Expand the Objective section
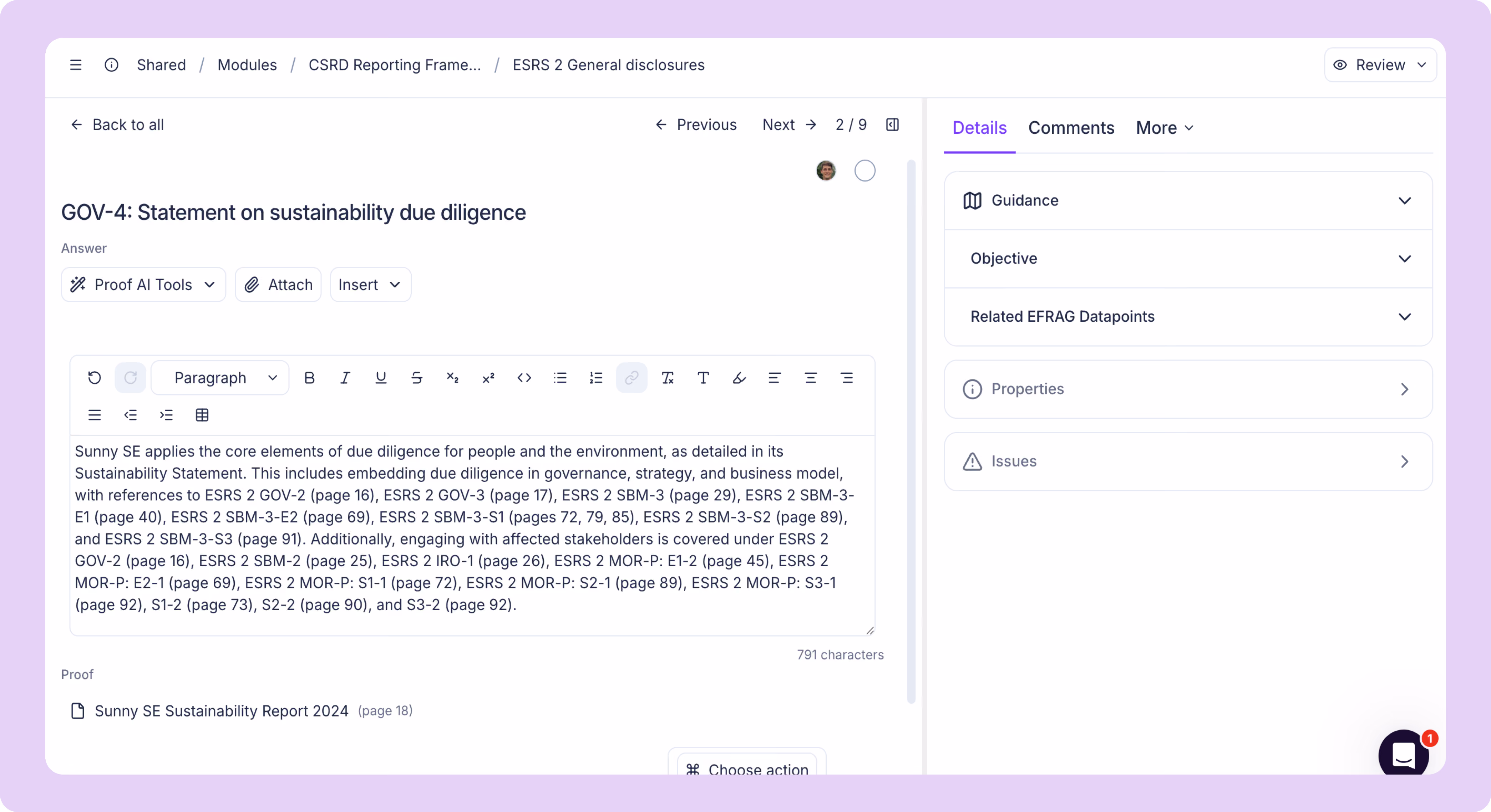Screen dimensions: 1491x812 click(1188, 259)
